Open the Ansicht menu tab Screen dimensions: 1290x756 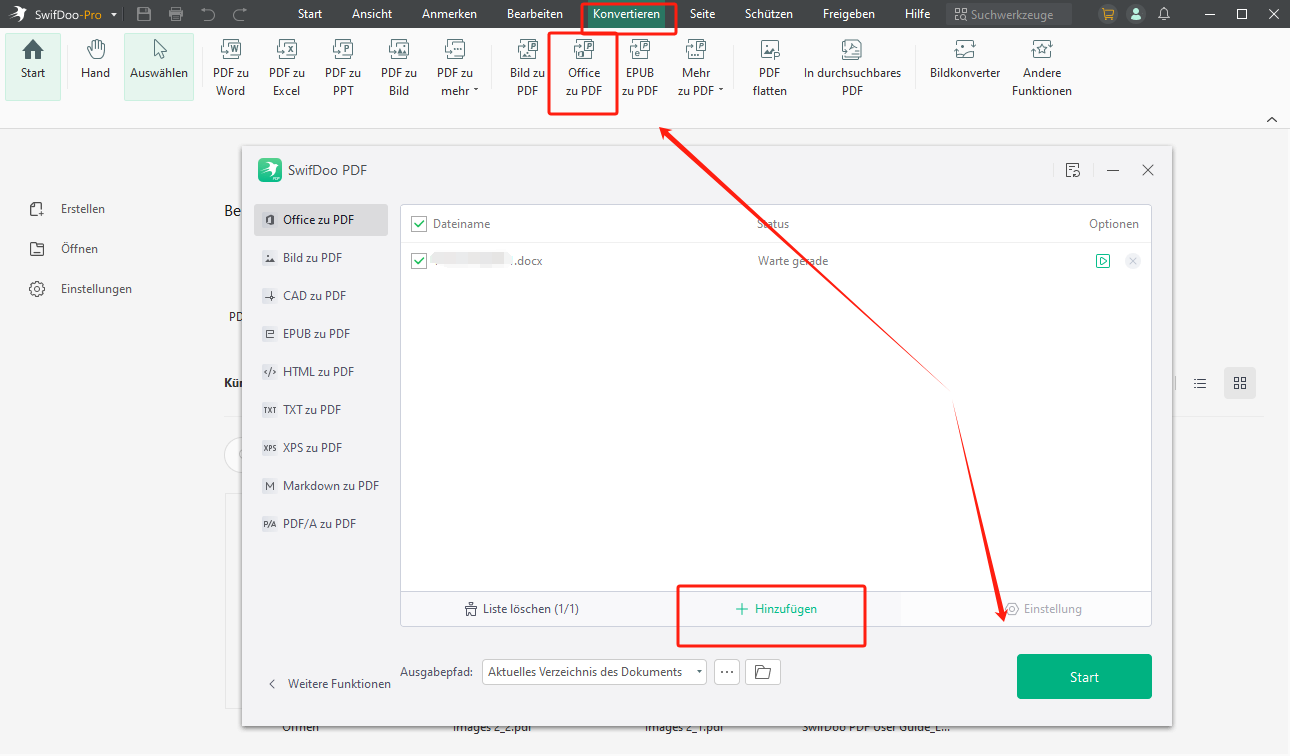(372, 14)
